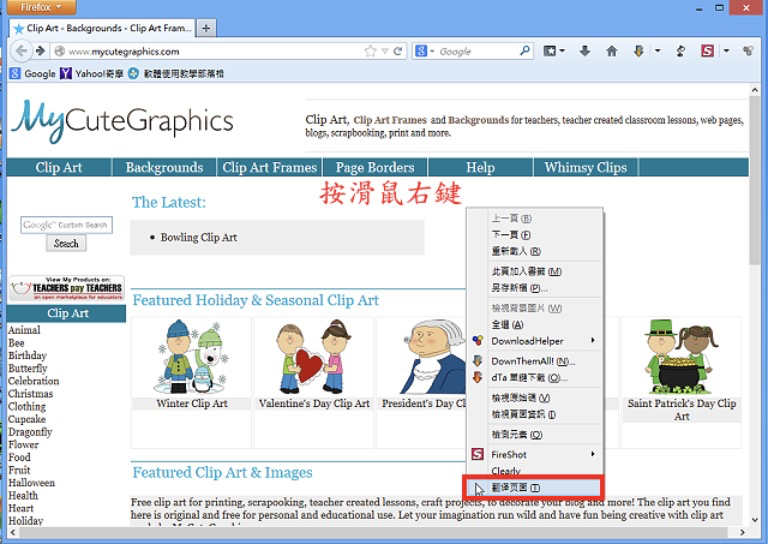
Task: Open the Firefox application menu button
Action: coord(42,7)
